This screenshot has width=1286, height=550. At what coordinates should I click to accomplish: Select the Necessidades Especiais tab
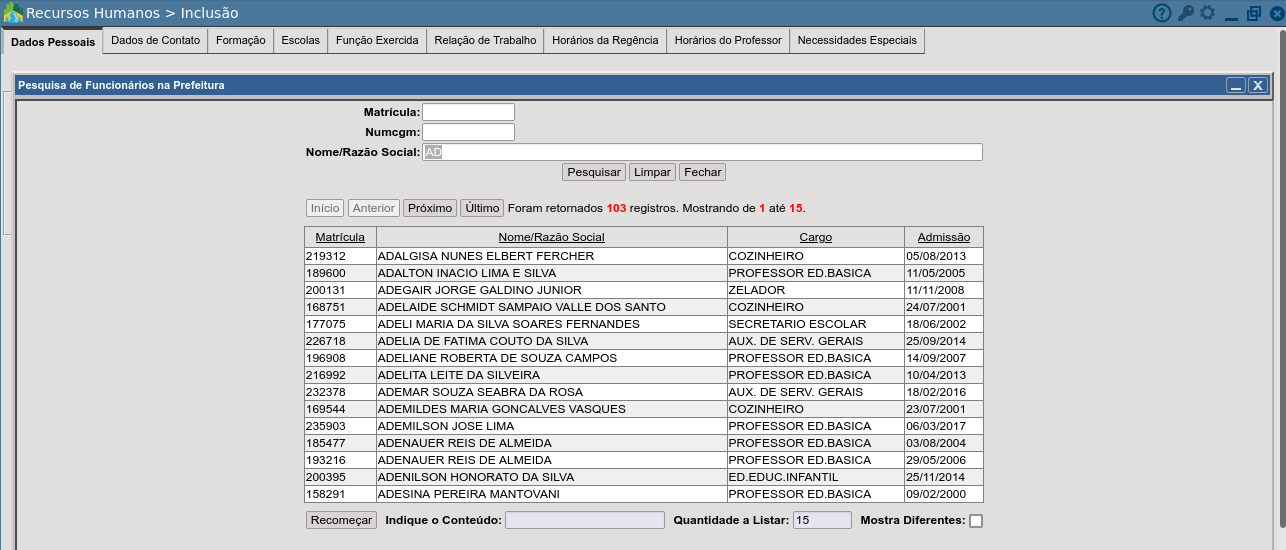(856, 40)
